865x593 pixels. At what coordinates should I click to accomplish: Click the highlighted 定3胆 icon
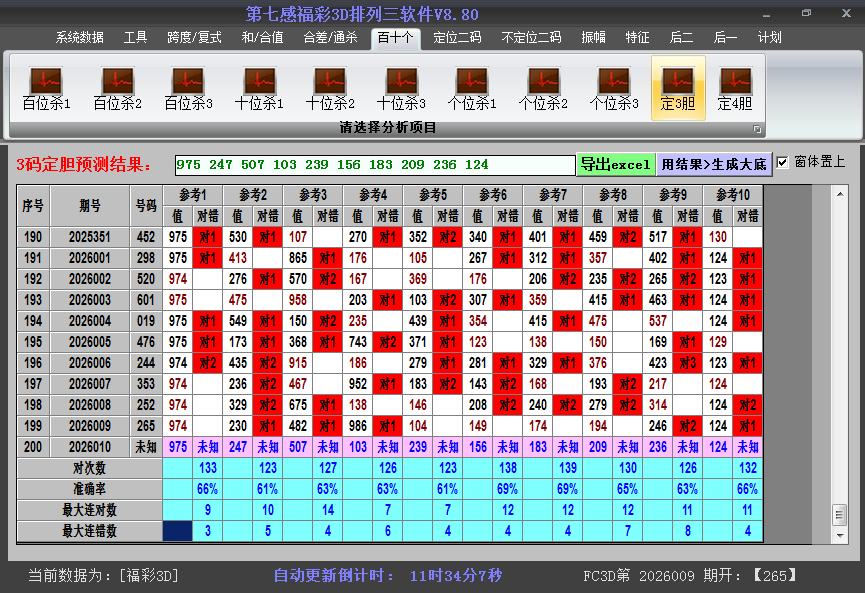click(x=678, y=88)
